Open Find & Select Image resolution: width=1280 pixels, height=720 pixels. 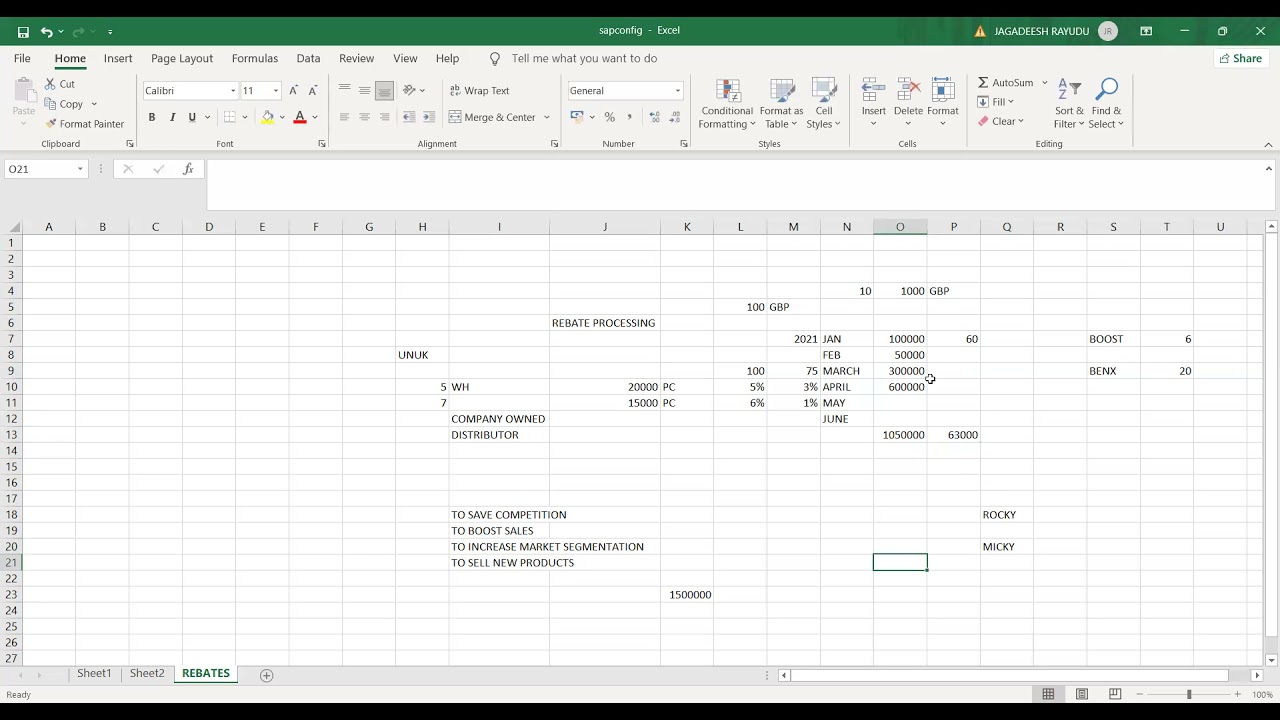1106,104
